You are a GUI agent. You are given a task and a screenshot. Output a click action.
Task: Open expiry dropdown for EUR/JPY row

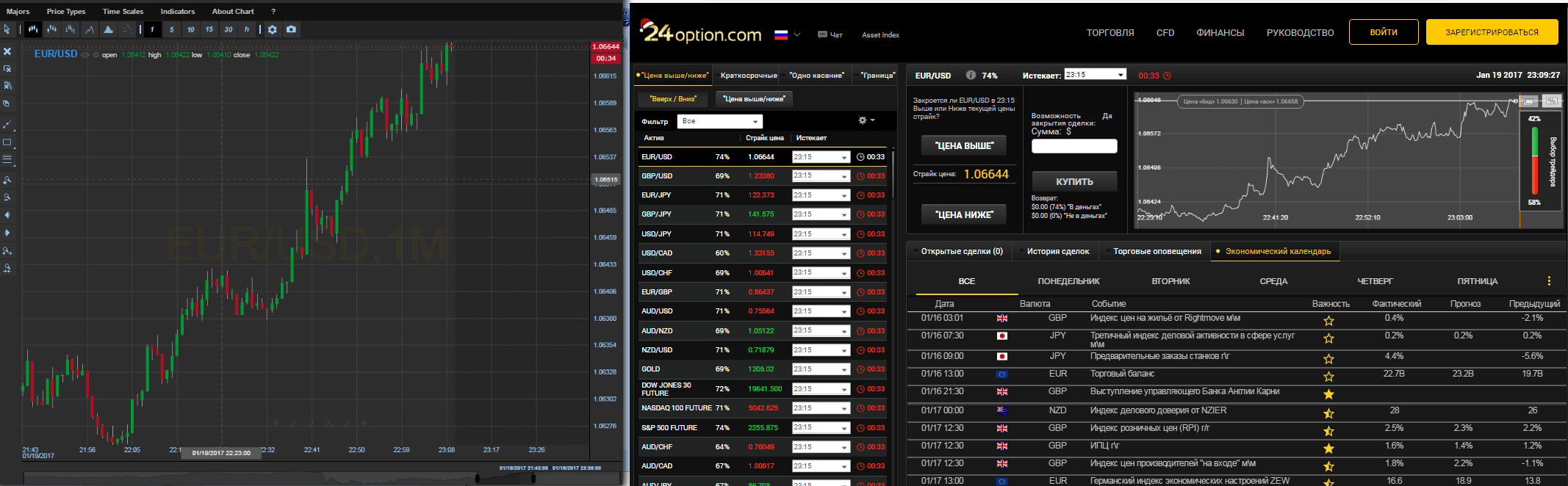pyautogui.click(x=821, y=195)
